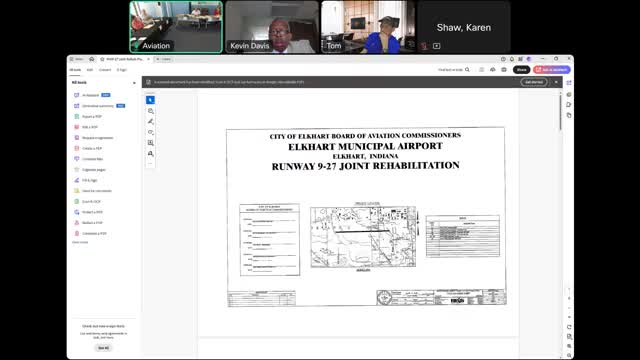Star the open document tab
This screenshot has width=640, height=360.
(102, 59)
